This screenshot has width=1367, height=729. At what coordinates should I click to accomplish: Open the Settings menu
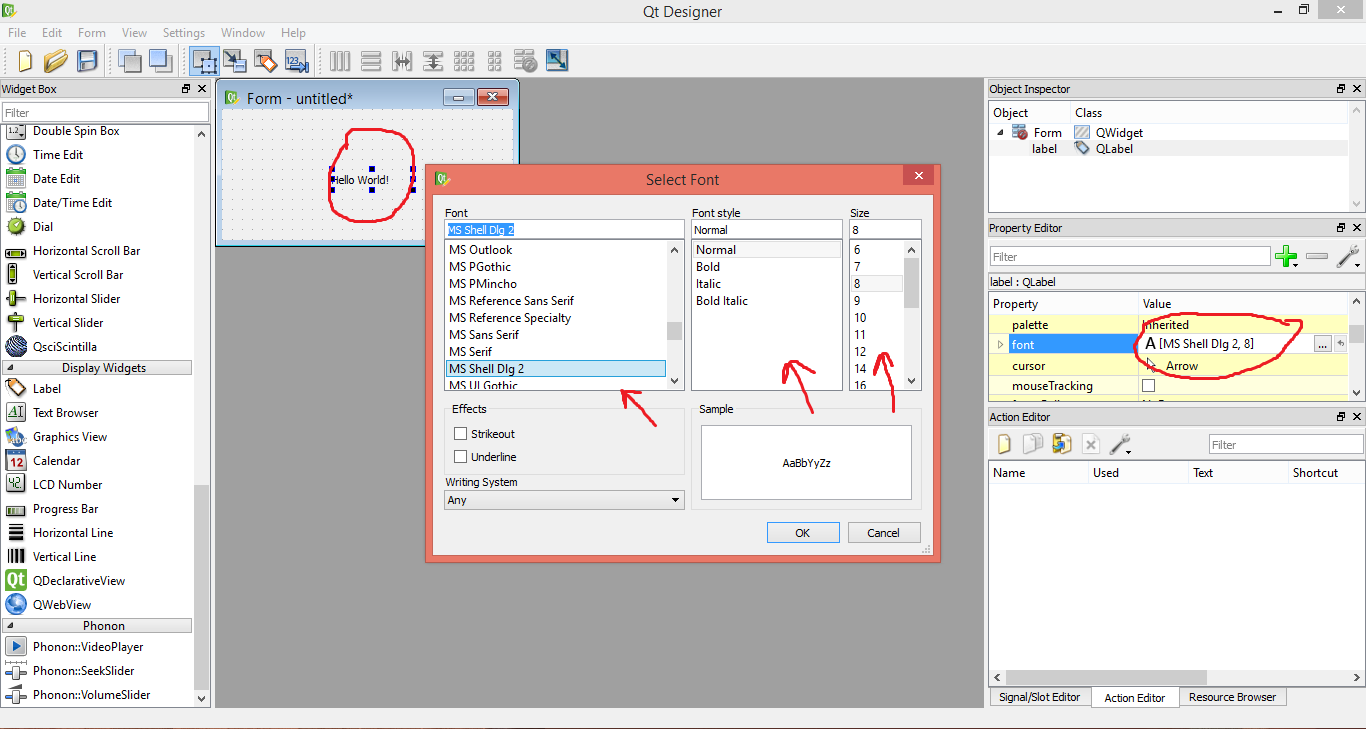click(183, 32)
